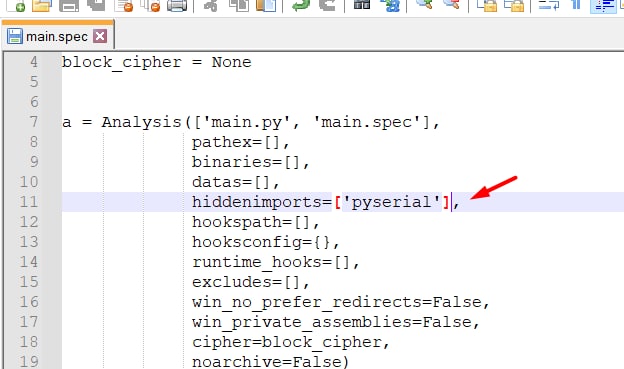
Task: Place cursor on 'runtime_hooks=[],' line
Action: tap(275, 262)
